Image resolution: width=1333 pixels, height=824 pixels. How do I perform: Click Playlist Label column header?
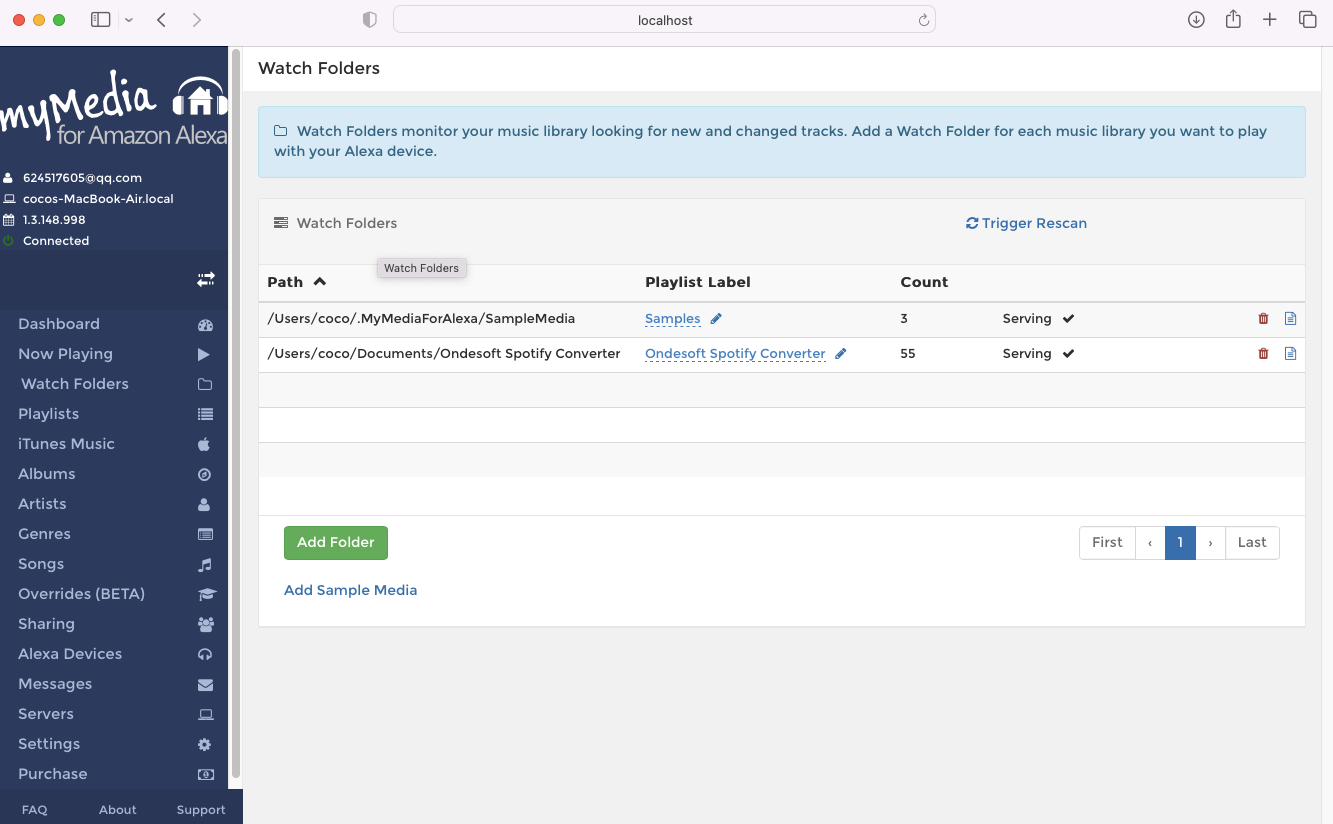click(698, 282)
